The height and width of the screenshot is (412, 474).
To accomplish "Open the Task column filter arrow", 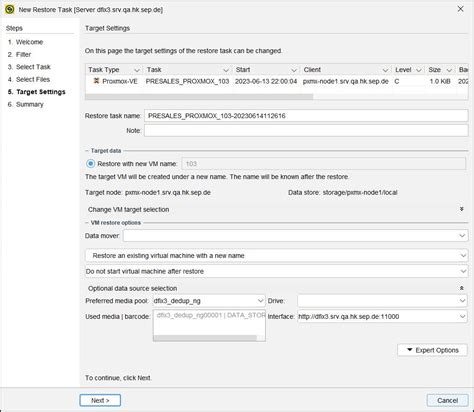I will tap(226, 70).
